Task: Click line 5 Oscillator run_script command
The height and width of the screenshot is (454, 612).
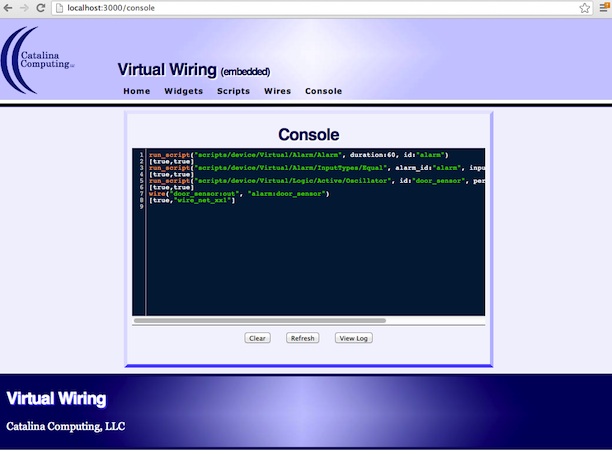Action: 317,181
